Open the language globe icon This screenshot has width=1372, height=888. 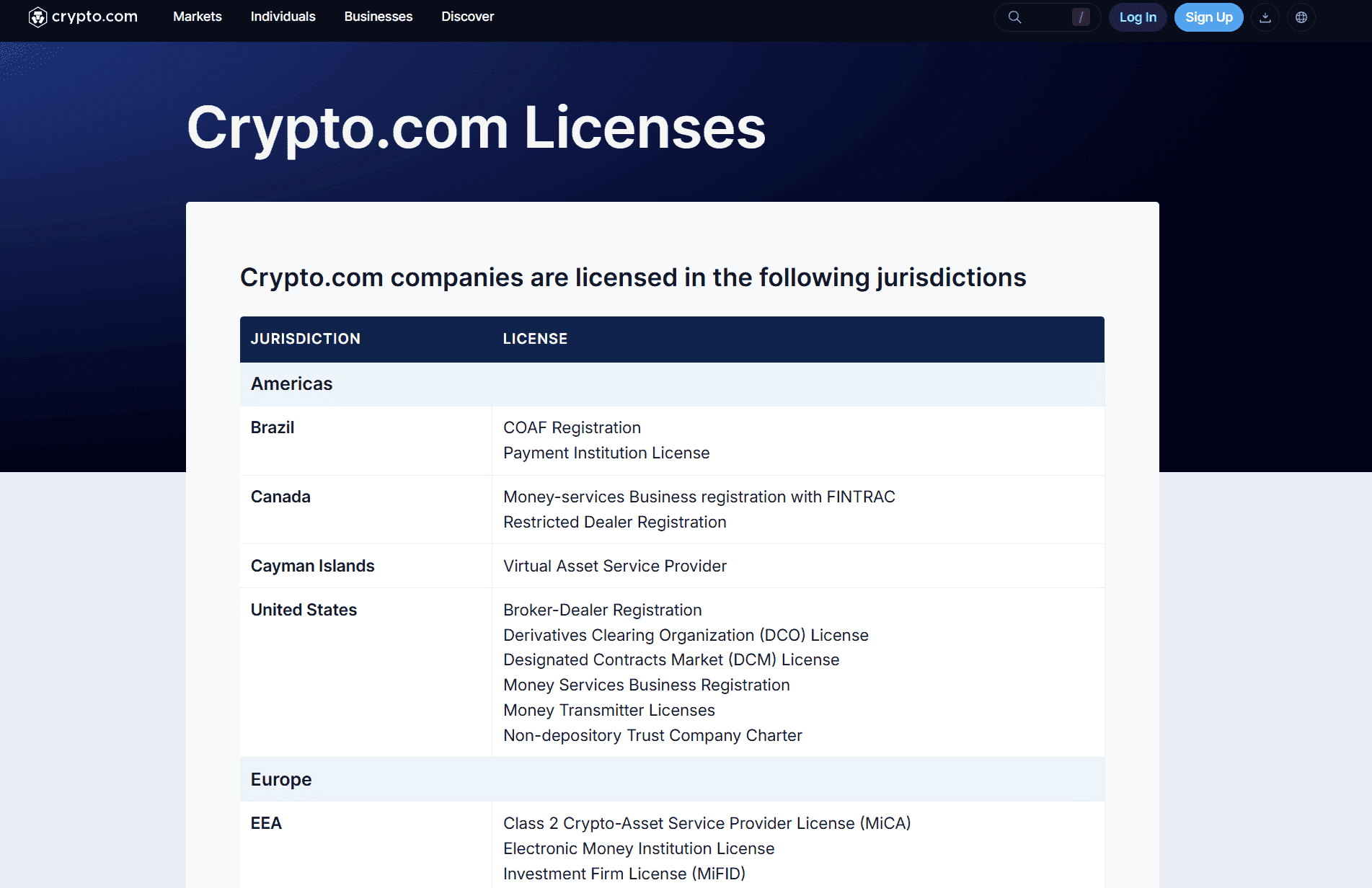point(1301,17)
